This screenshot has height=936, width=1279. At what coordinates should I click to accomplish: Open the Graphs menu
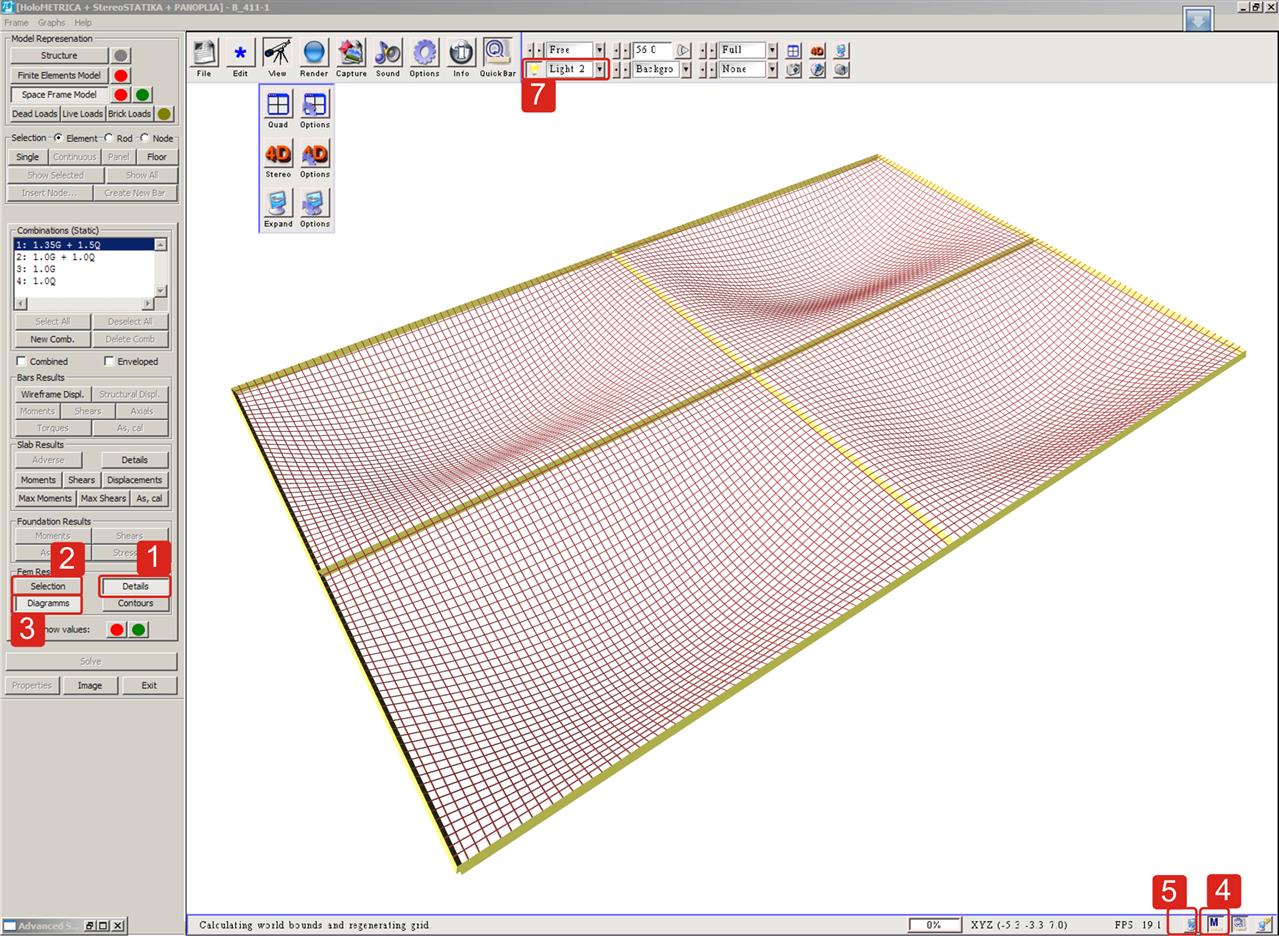coord(51,22)
